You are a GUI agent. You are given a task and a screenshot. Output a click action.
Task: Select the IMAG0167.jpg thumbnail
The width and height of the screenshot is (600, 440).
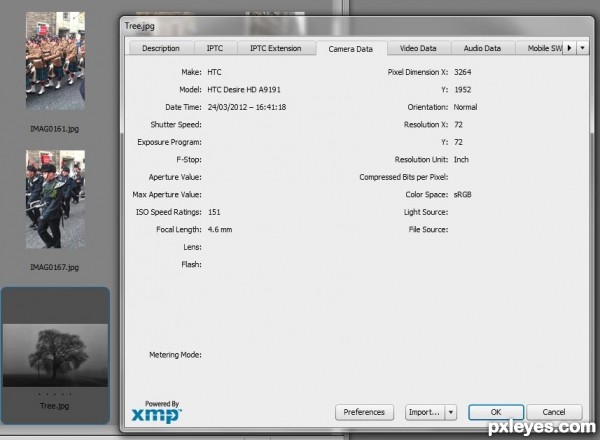(55, 199)
